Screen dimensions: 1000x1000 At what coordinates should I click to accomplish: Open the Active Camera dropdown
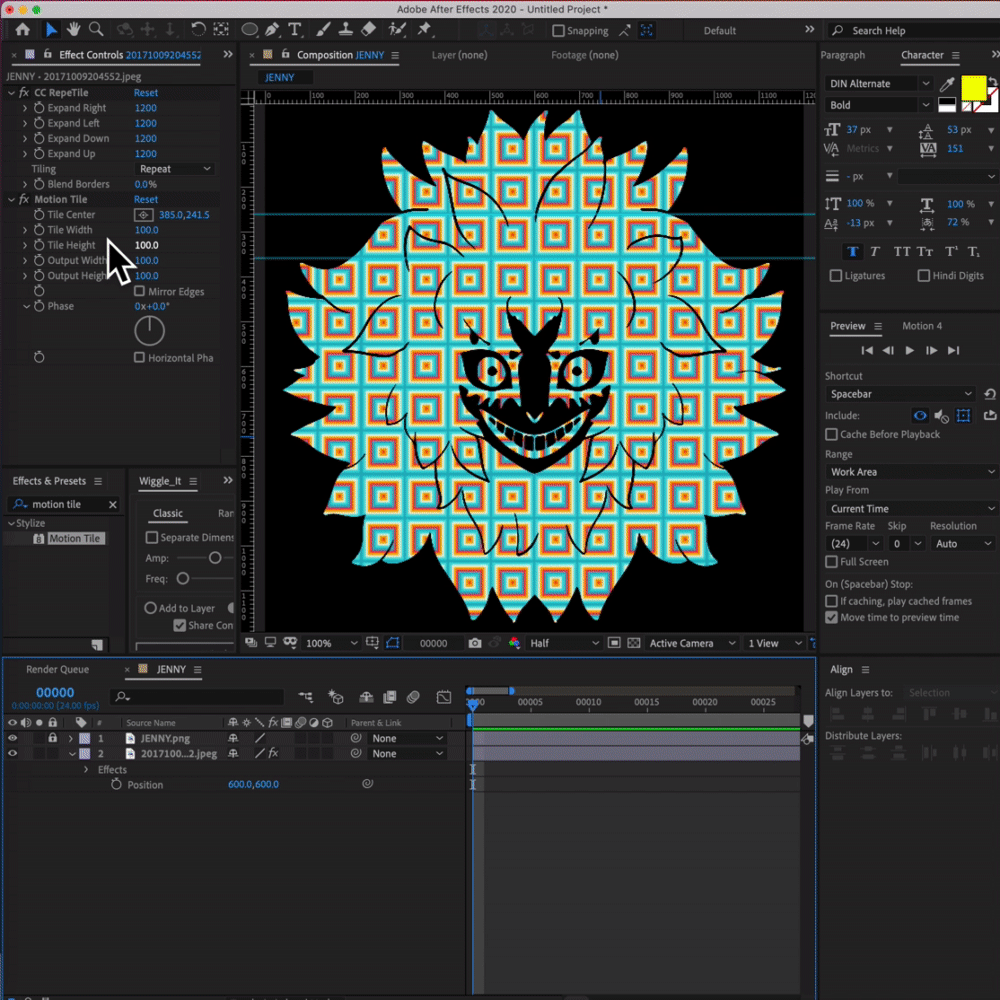click(x=692, y=643)
